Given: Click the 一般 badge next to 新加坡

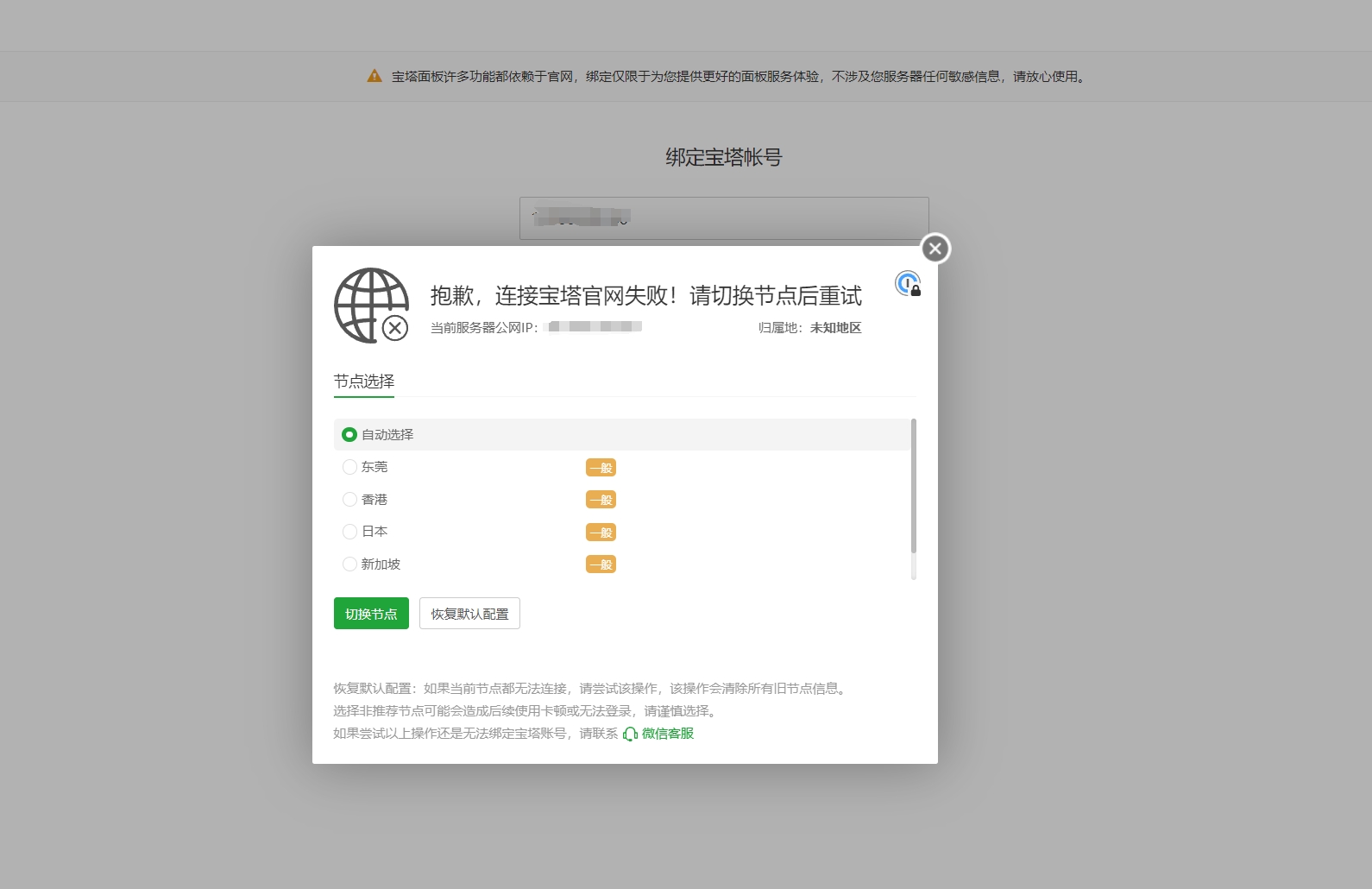Looking at the screenshot, I should coord(601,564).
